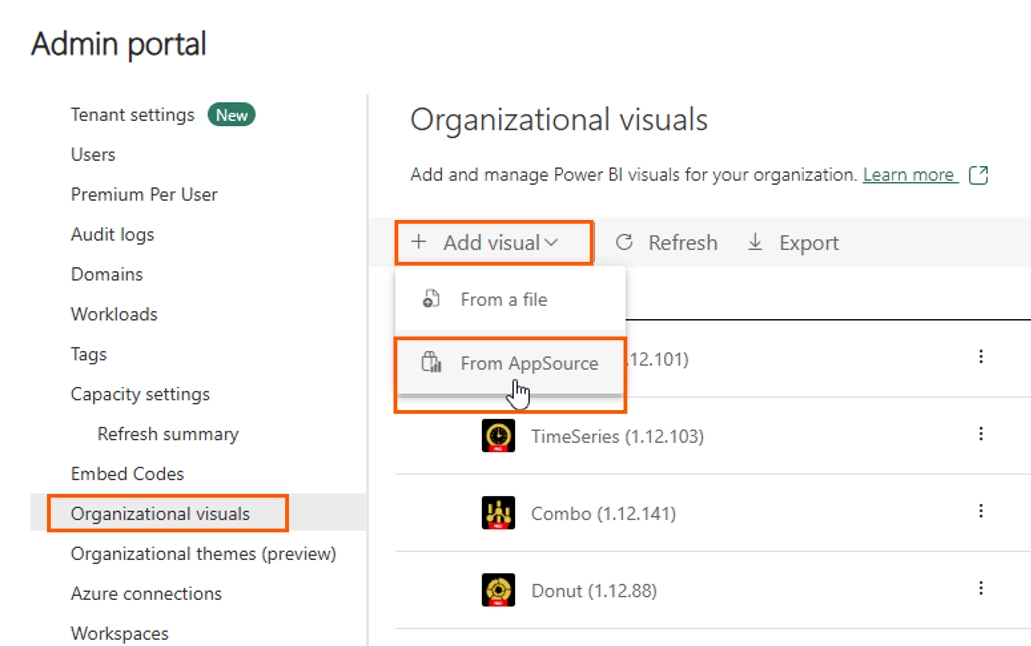Viewport: 1031px width, 646px height.
Task: Go to Workspaces in sidebar
Action: (x=119, y=634)
